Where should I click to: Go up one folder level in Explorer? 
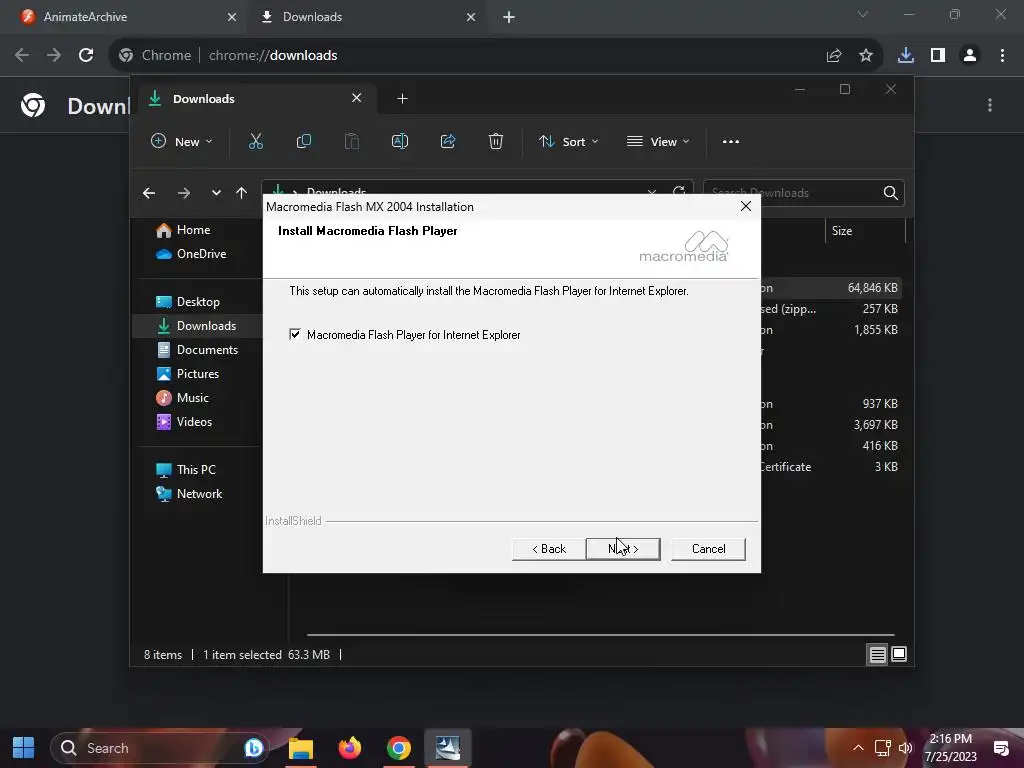[242, 193]
